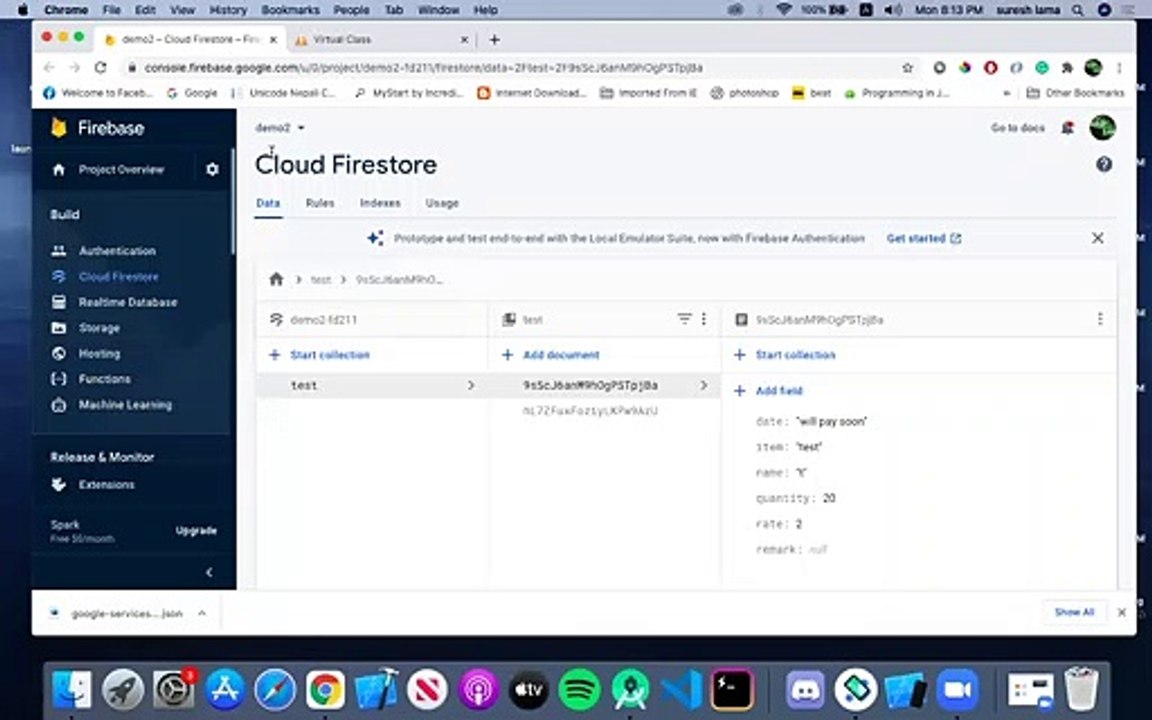
Task: Open the Firebase account avatar
Action: [x=1102, y=128]
